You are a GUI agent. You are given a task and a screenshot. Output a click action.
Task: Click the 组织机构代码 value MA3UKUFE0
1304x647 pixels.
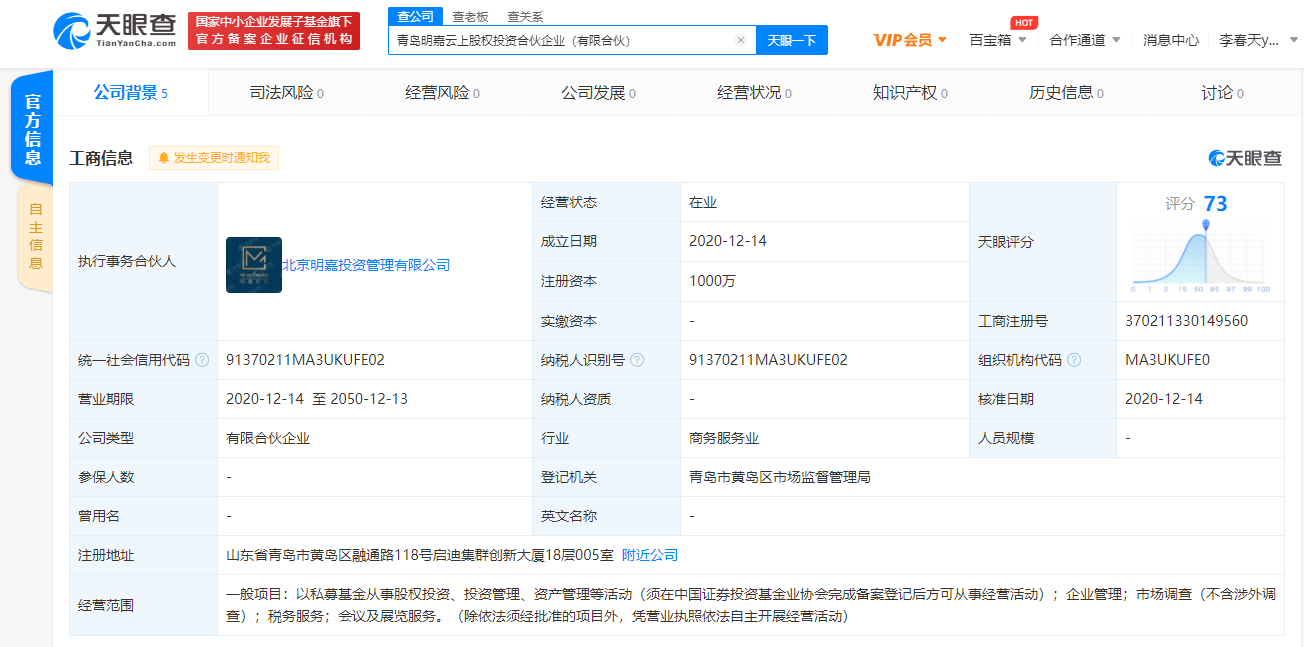click(1167, 360)
